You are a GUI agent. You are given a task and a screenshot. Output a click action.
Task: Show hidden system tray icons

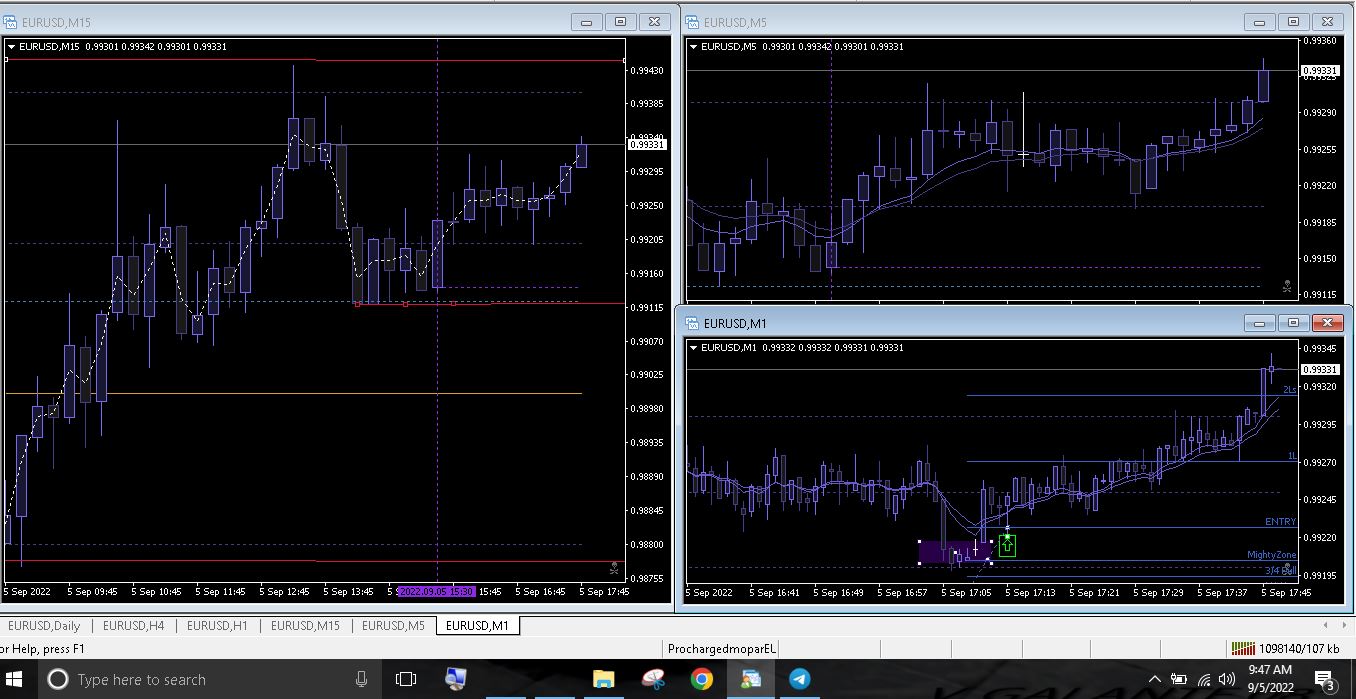[x=1155, y=679]
